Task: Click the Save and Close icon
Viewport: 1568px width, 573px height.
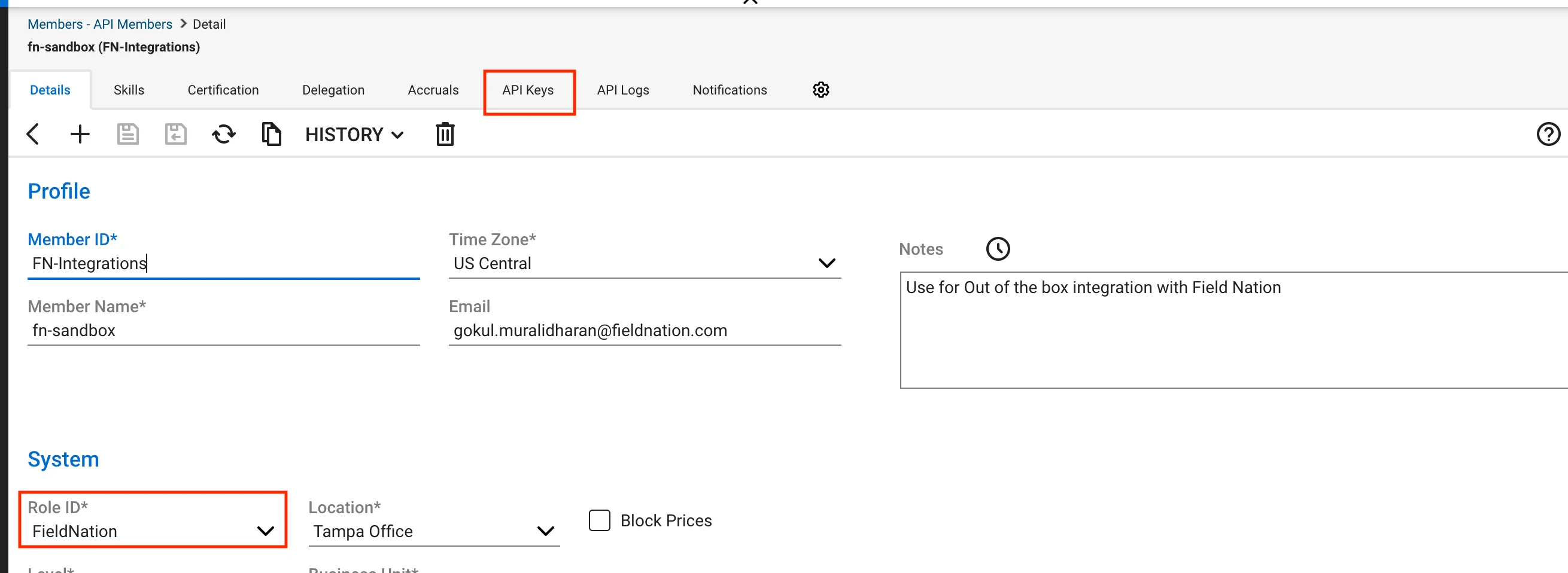Action: coord(175,134)
